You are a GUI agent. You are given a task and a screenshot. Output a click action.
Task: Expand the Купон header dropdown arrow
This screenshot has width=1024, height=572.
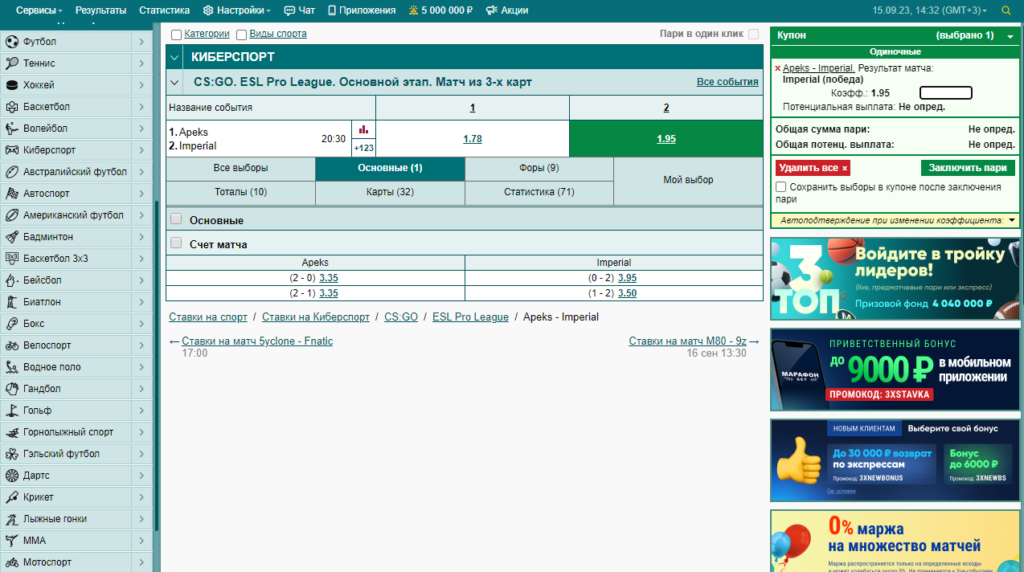1010,36
